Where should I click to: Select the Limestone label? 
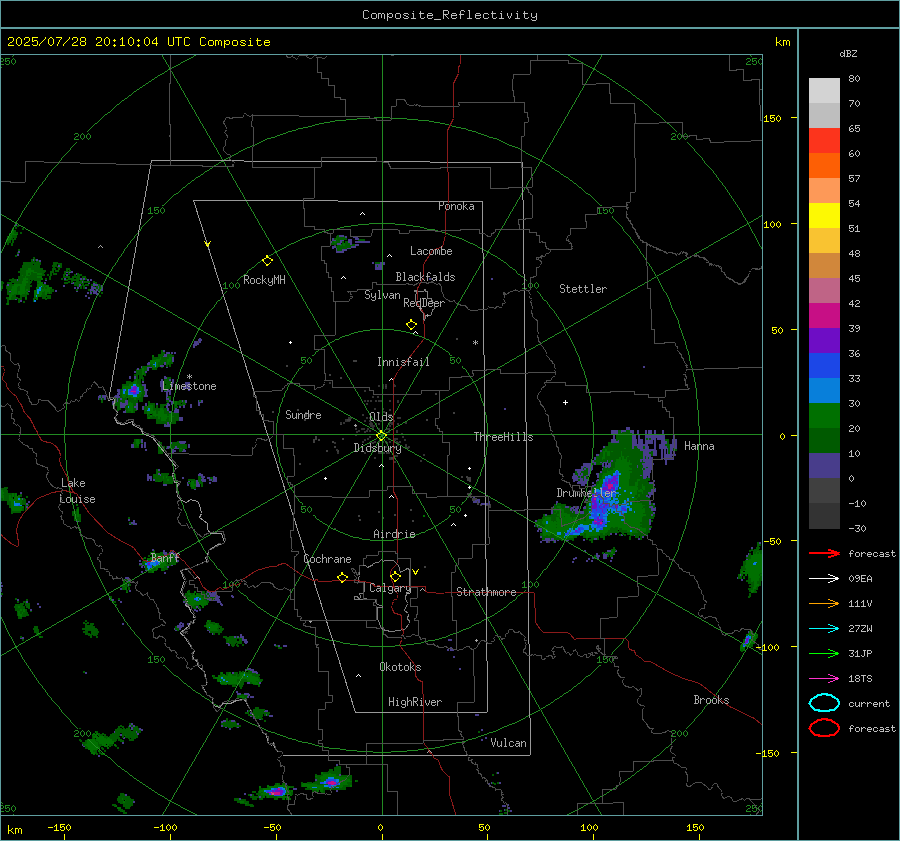pyautogui.click(x=189, y=386)
